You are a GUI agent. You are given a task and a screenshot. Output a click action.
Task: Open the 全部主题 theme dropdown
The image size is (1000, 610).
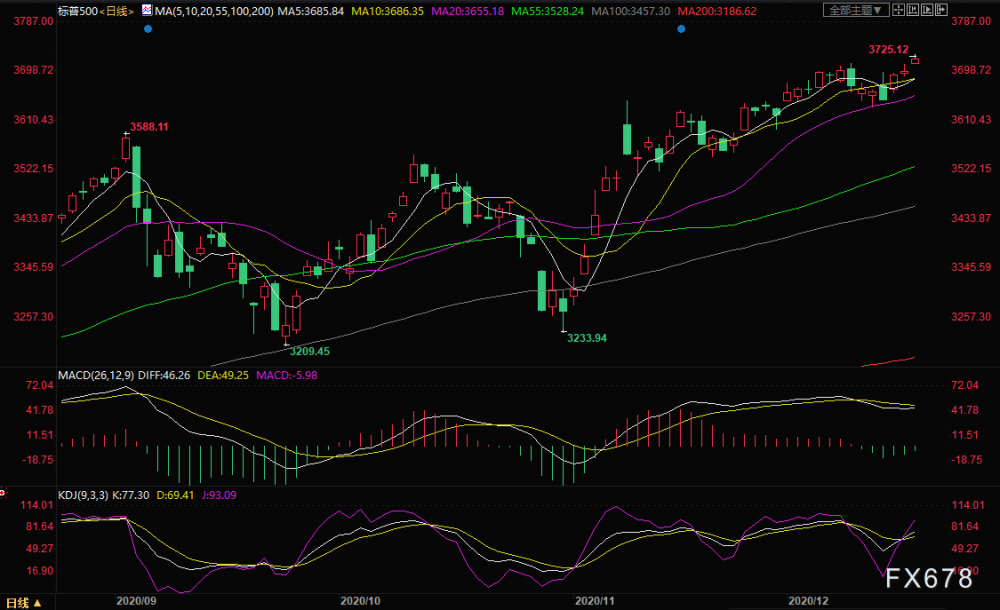pos(855,10)
